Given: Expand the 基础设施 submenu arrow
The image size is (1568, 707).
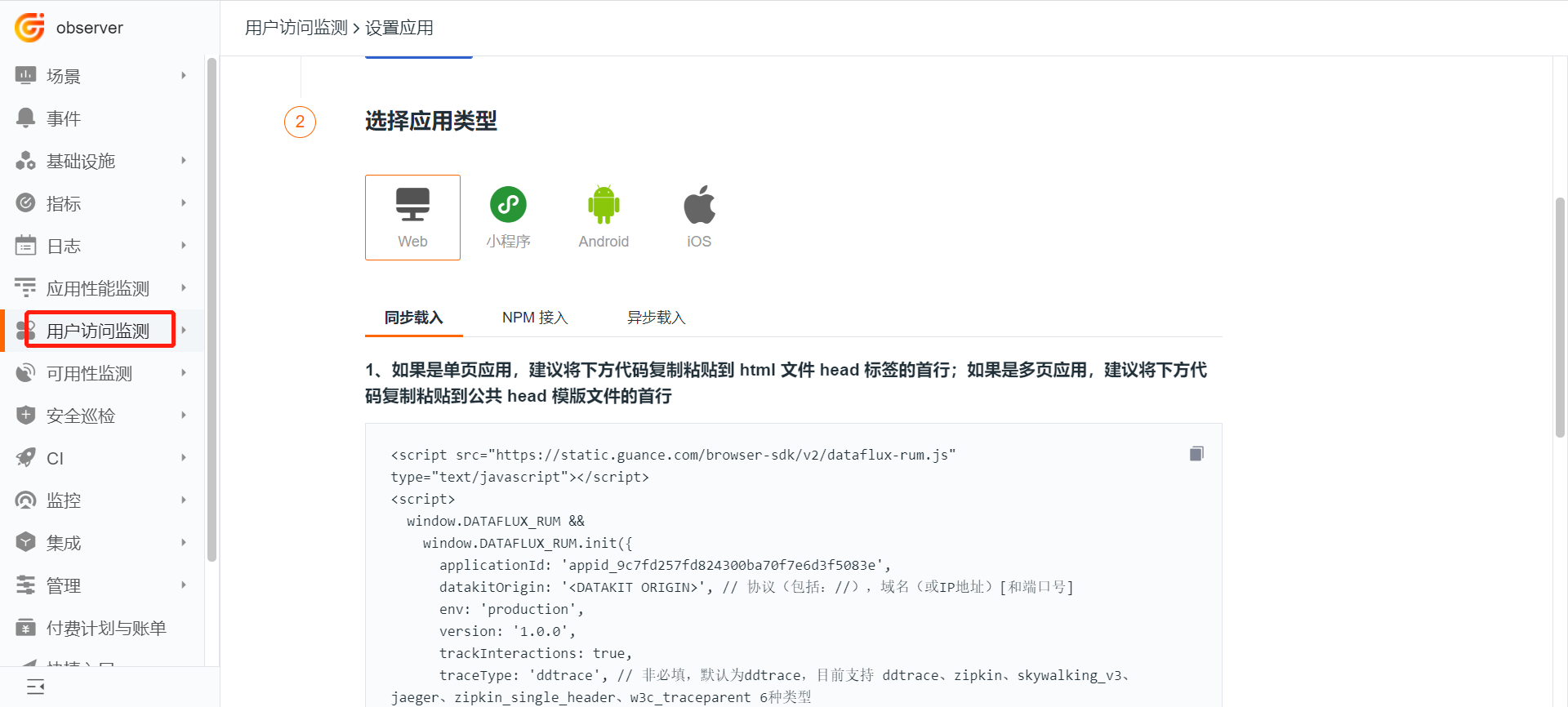Looking at the screenshot, I should coord(184,161).
